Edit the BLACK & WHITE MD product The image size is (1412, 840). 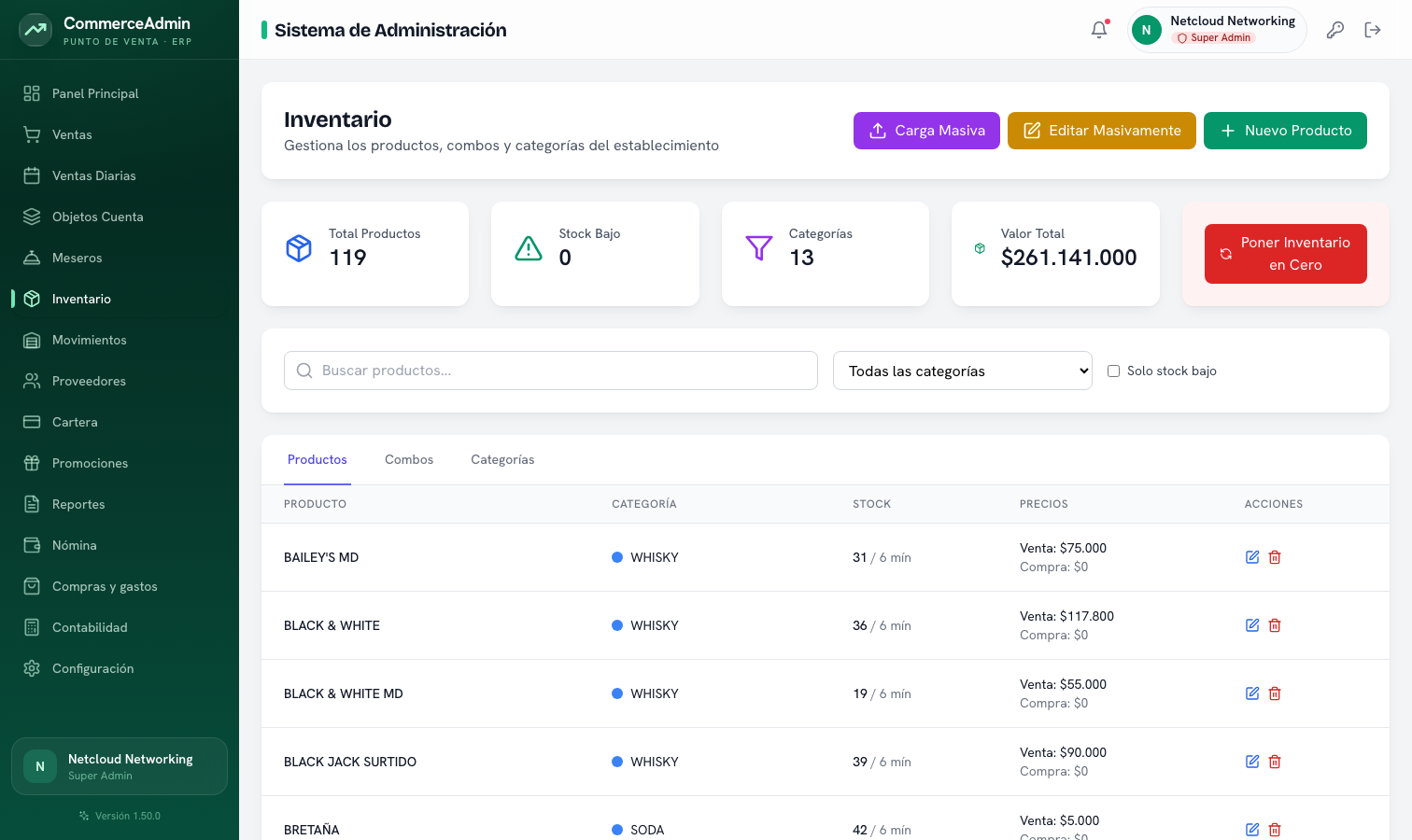(x=1252, y=693)
